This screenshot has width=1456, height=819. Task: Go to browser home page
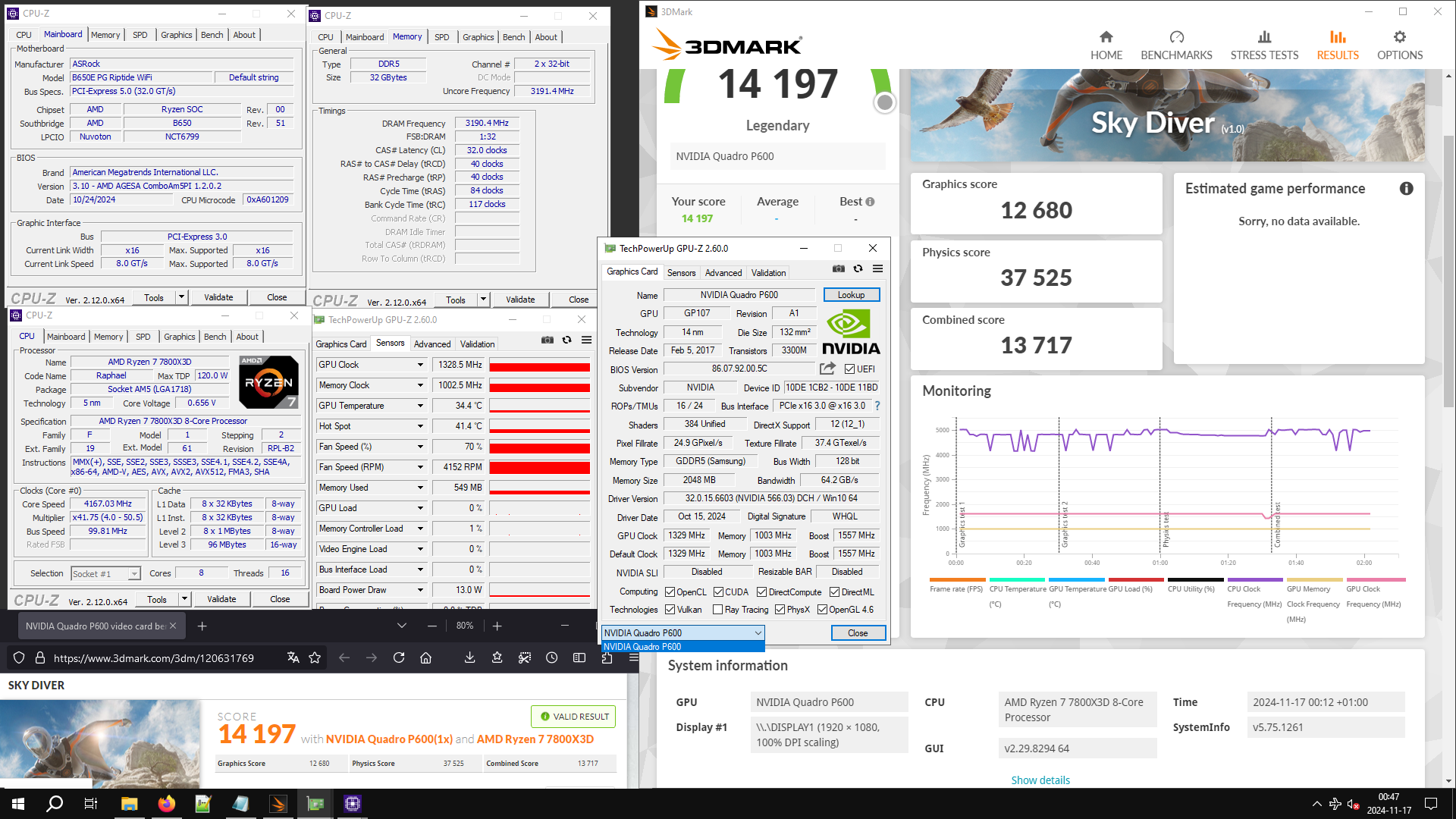point(426,657)
